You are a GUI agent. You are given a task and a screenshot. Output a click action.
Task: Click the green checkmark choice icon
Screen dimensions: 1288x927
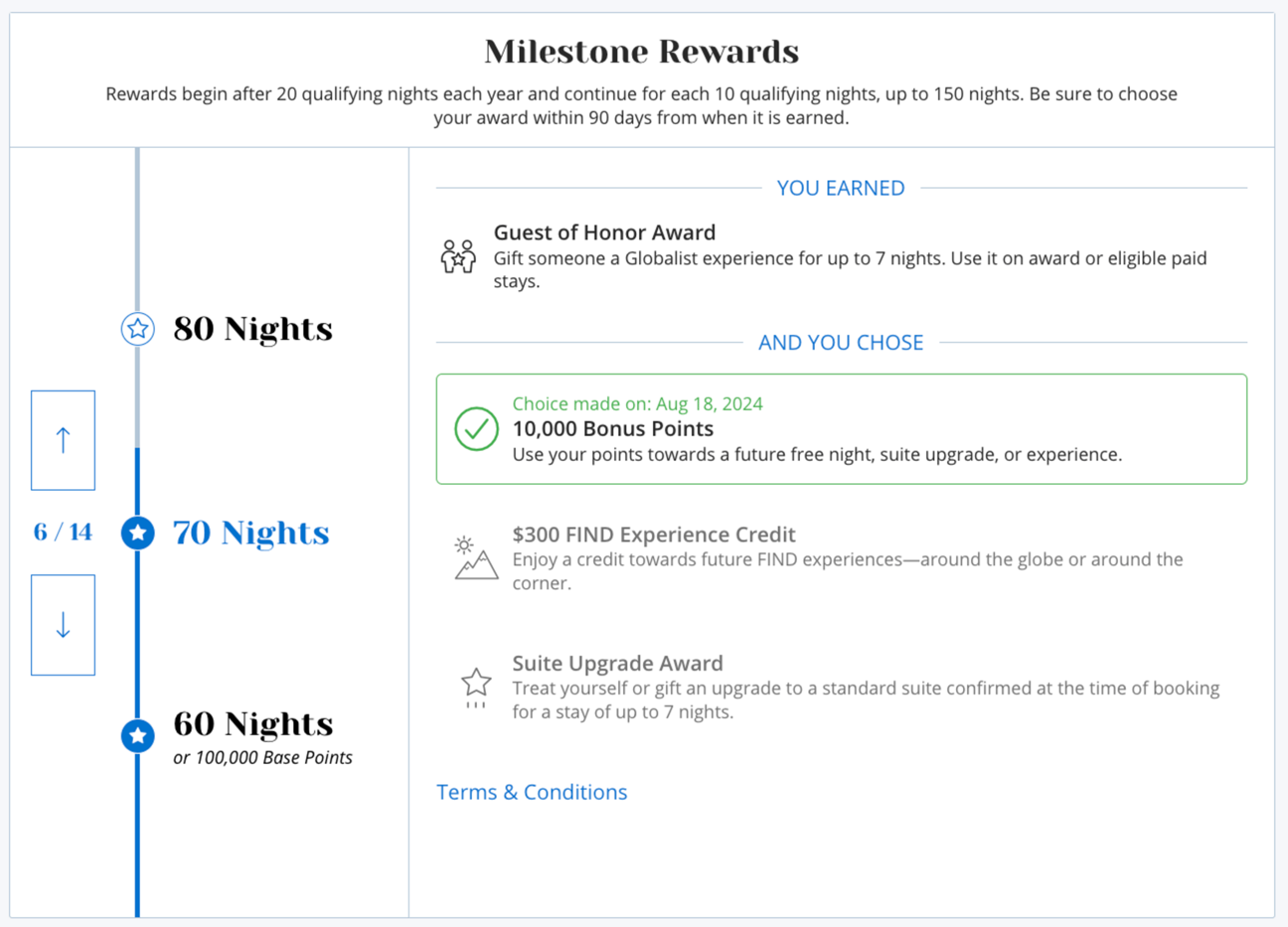pyautogui.click(x=477, y=429)
